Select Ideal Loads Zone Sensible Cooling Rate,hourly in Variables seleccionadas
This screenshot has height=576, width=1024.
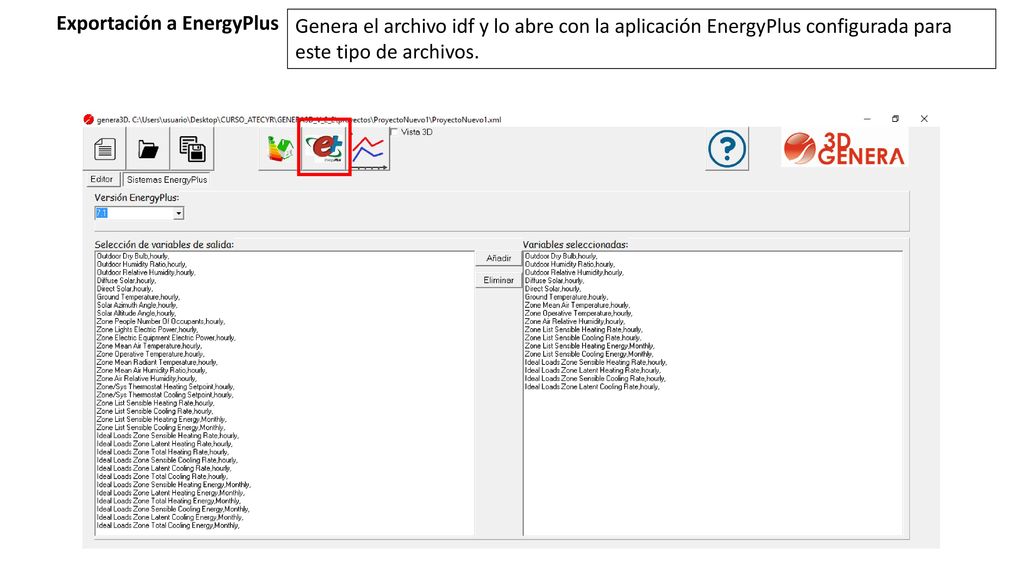tap(596, 379)
